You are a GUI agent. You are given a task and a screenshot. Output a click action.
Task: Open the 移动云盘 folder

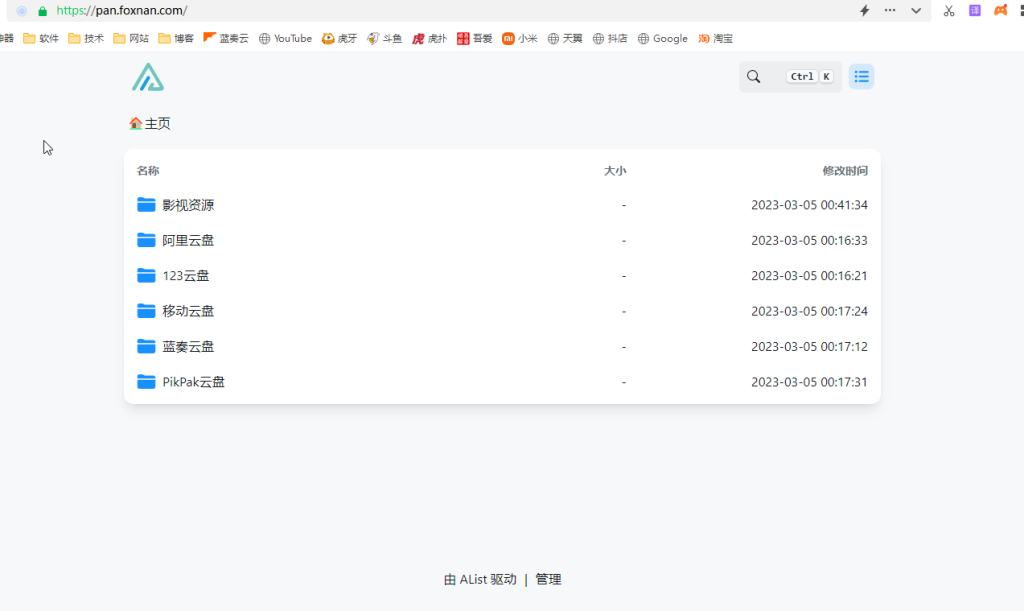click(188, 311)
